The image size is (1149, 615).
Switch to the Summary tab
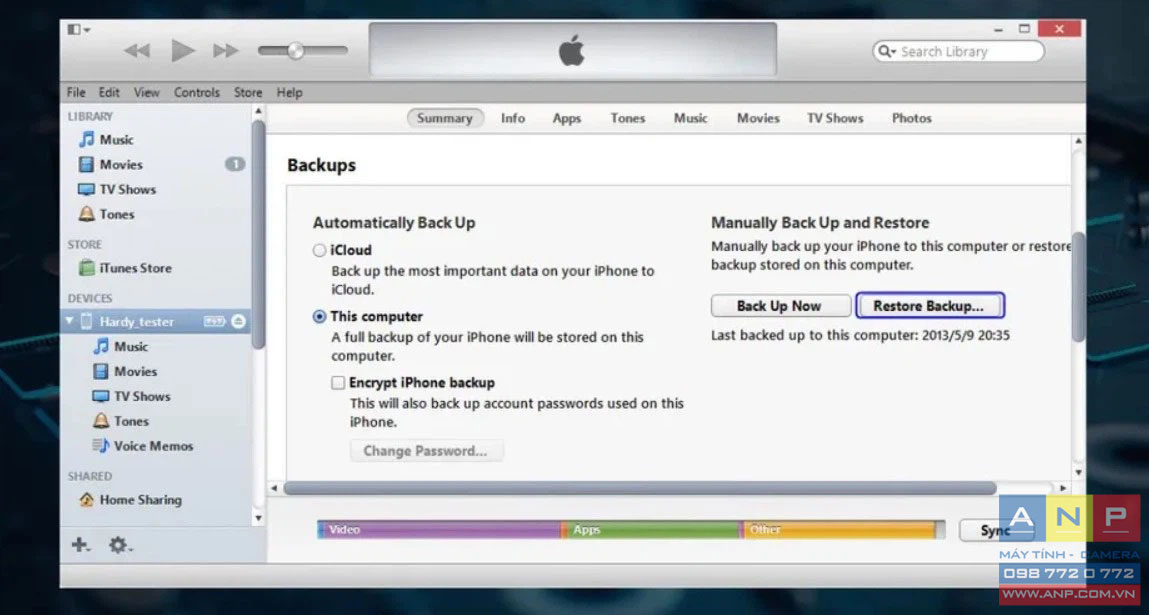[x=445, y=118]
